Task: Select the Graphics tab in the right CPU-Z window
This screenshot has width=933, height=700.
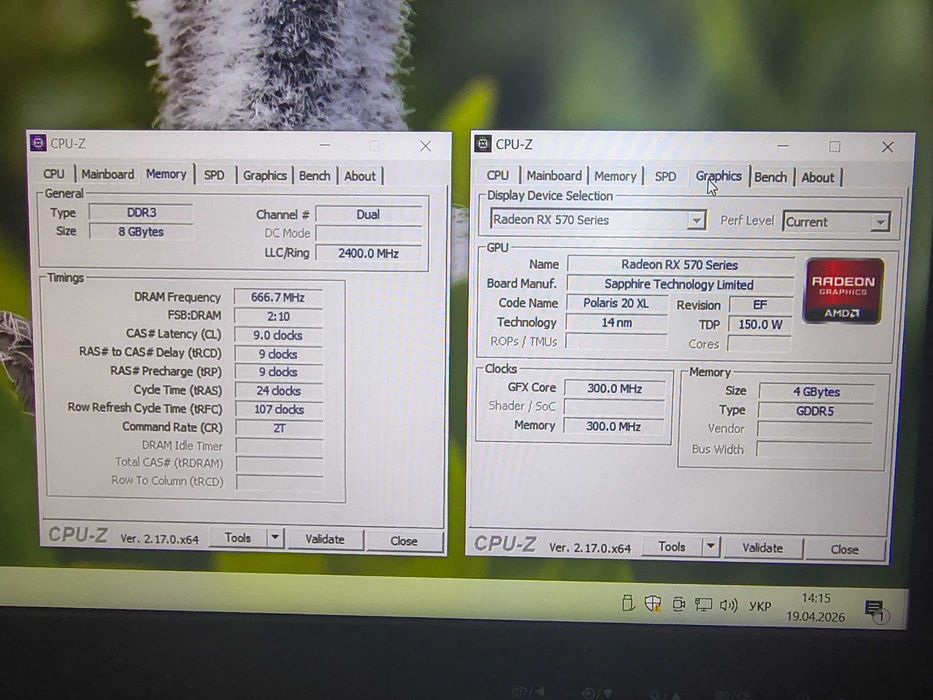Action: click(x=719, y=176)
